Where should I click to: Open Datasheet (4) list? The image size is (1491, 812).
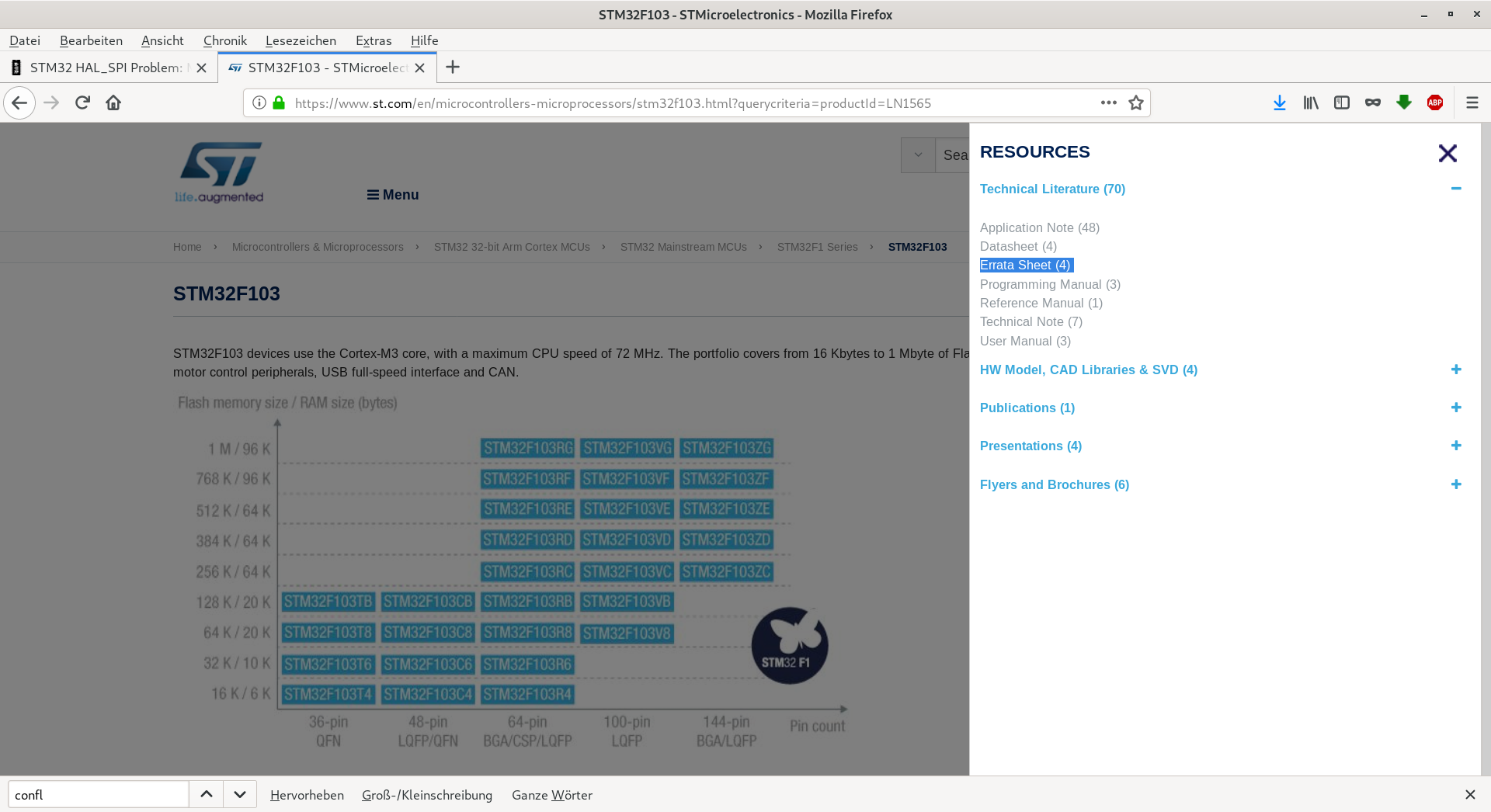point(1018,246)
